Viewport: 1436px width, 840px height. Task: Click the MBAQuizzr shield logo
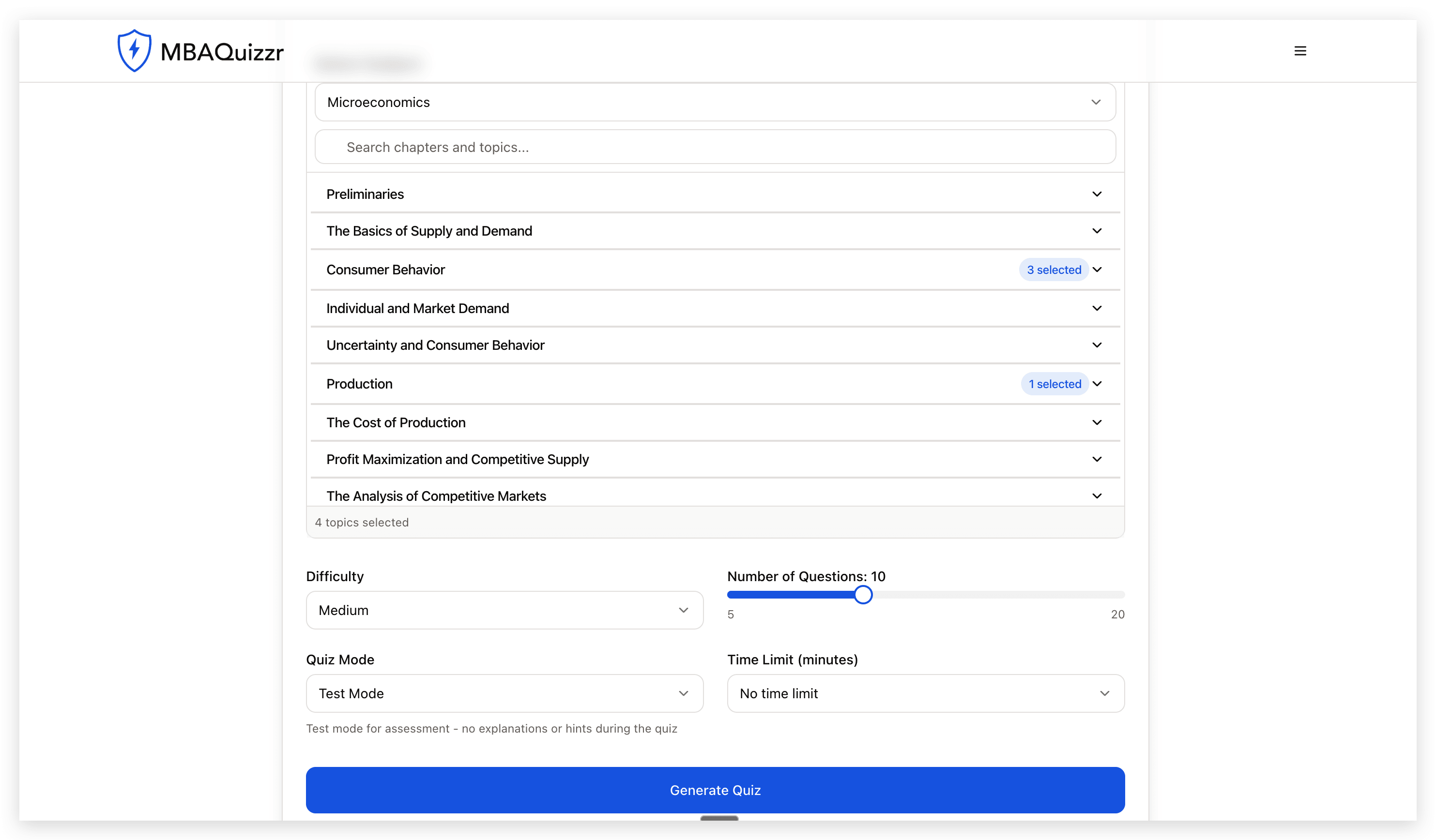pos(135,50)
